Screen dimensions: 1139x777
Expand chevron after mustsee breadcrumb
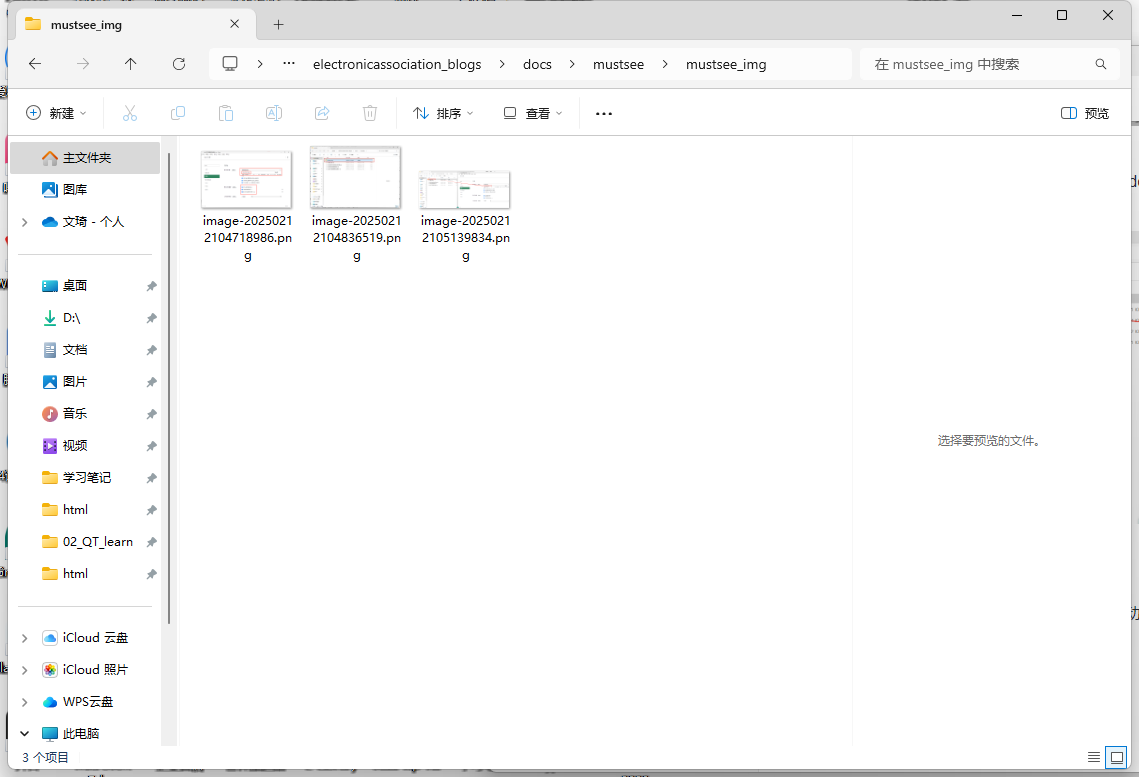[x=665, y=64]
